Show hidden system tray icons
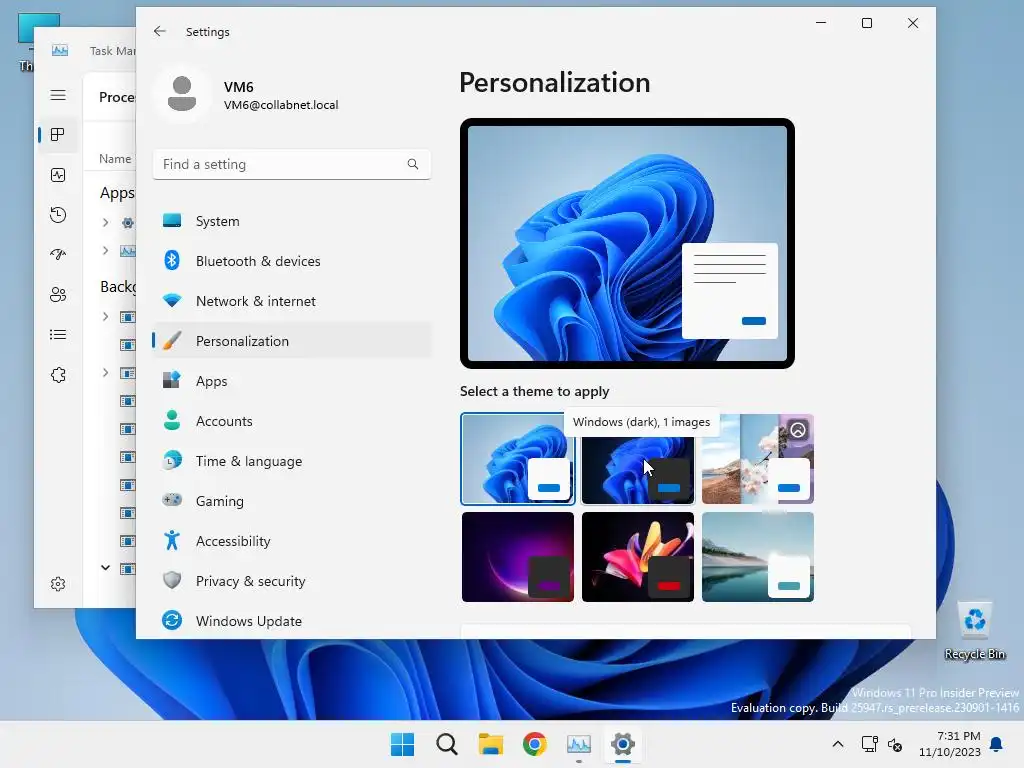The image size is (1024, 768). click(838, 744)
